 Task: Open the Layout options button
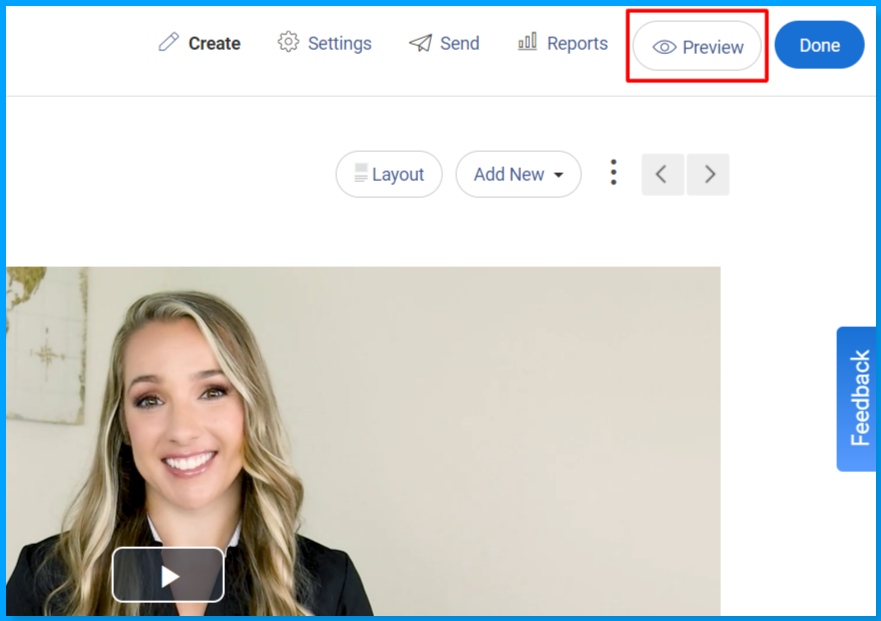pyautogui.click(x=389, y=174)
